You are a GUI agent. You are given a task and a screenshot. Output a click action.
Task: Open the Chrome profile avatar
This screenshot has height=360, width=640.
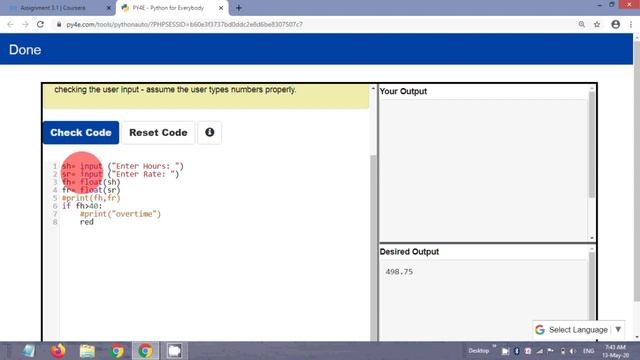click(616, 24)
